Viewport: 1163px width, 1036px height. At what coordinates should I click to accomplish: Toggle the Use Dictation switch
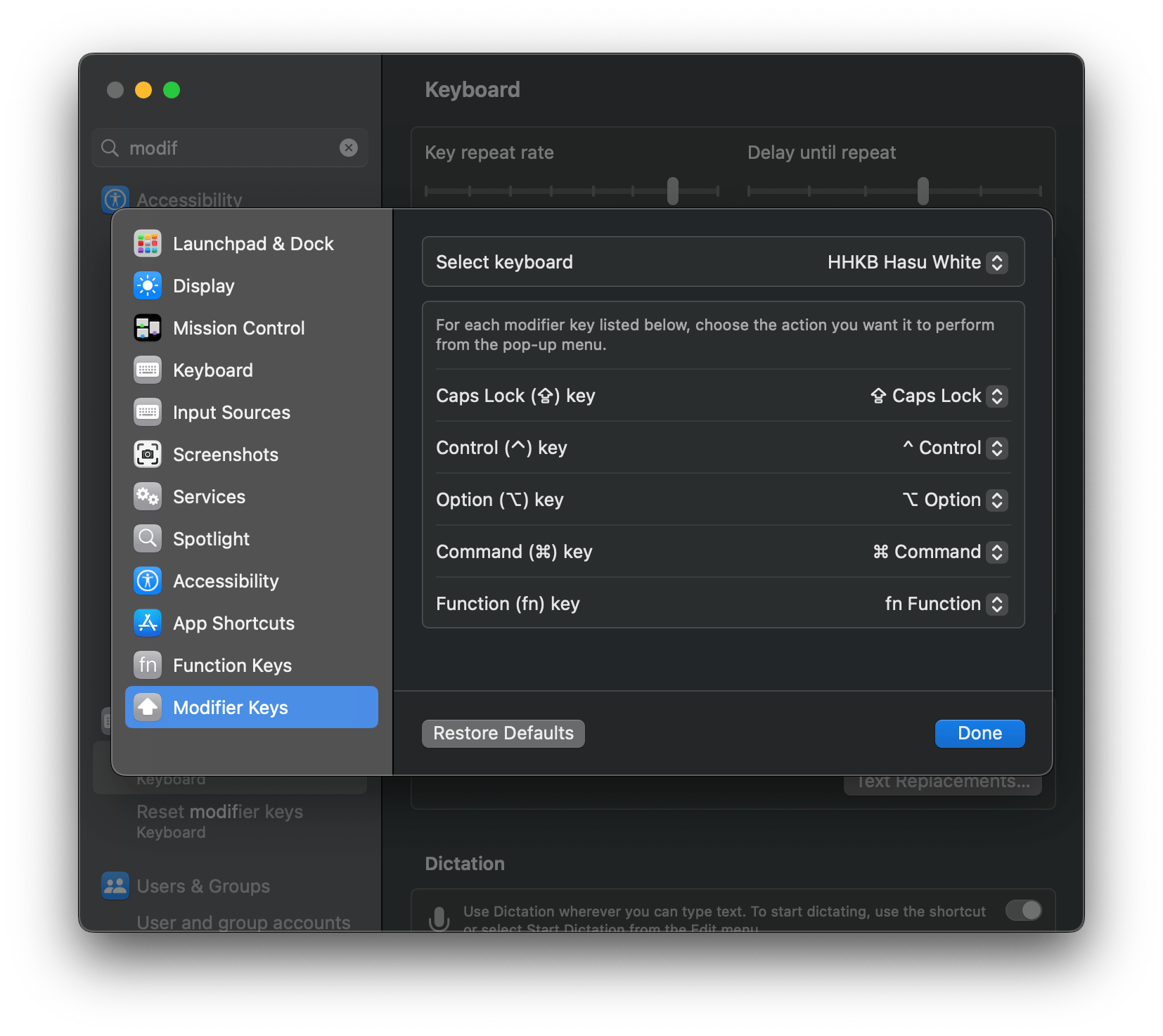click(1024, 910)
